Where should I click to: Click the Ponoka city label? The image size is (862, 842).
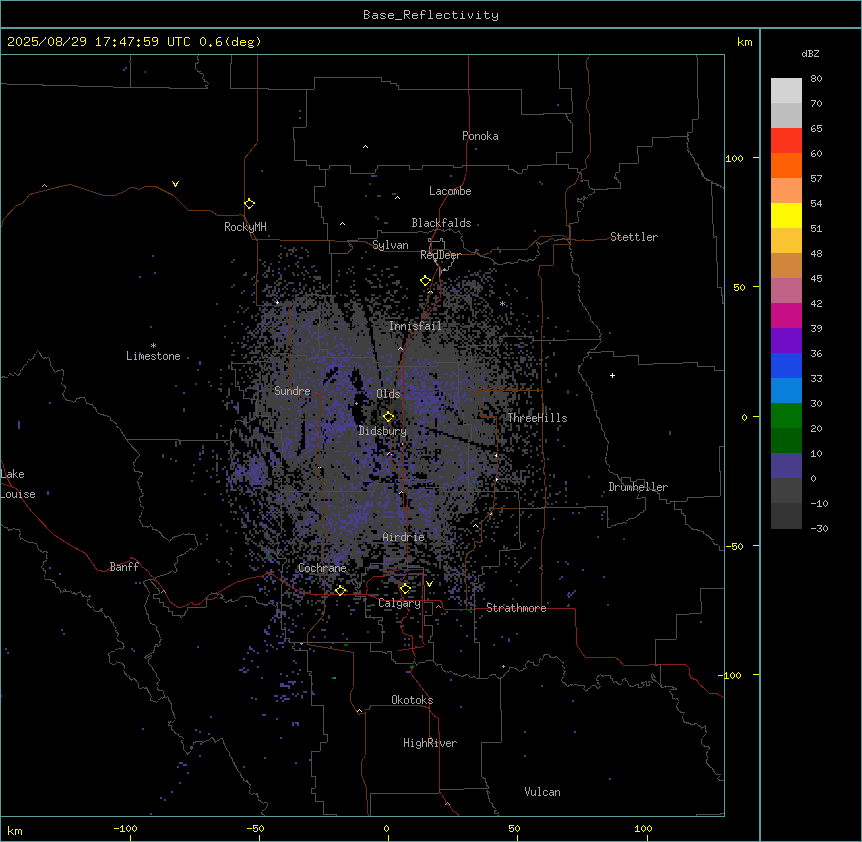(480, 136)
